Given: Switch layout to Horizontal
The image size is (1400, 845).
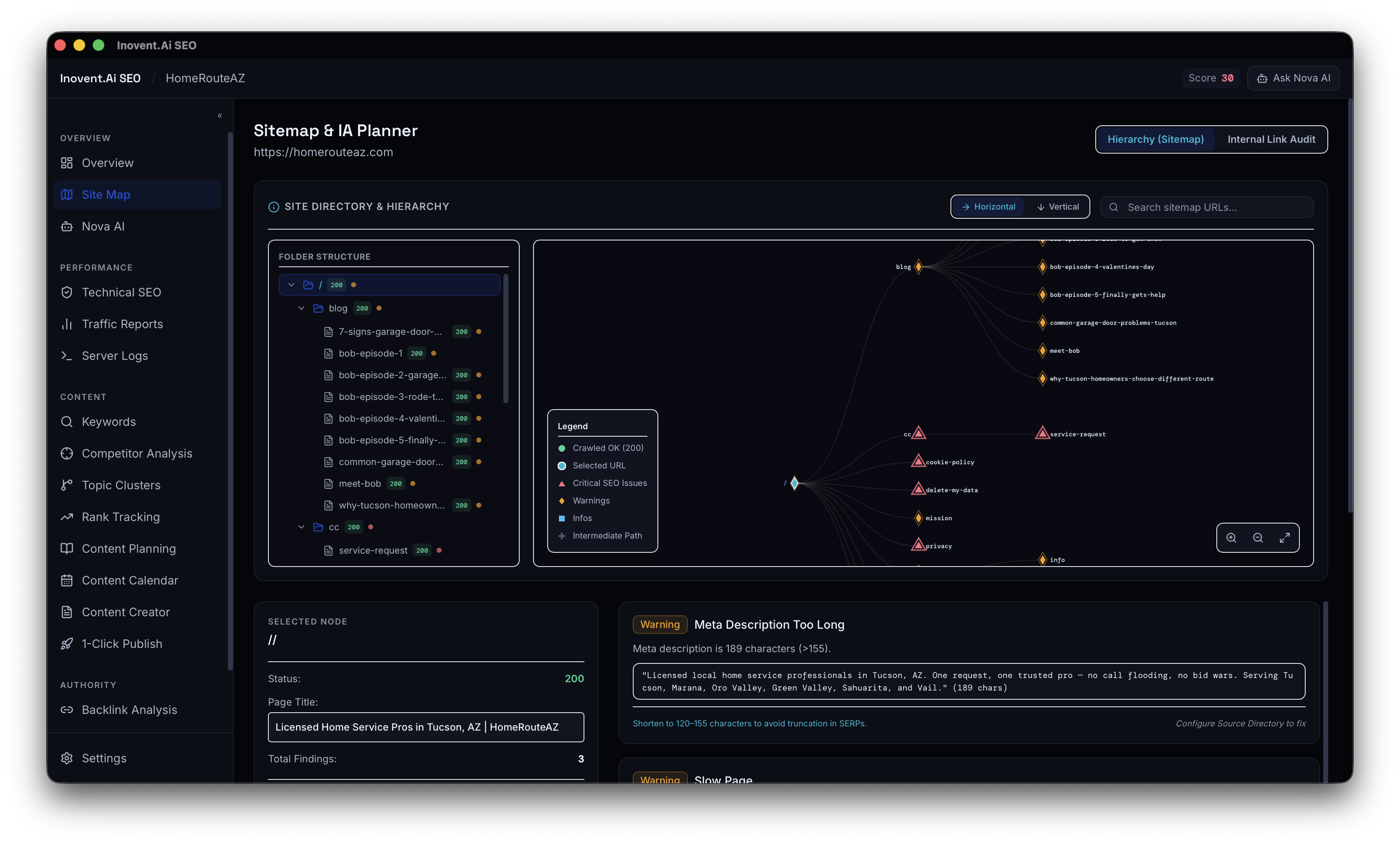Looking at the screenshot, I should (x=988, y=207).
